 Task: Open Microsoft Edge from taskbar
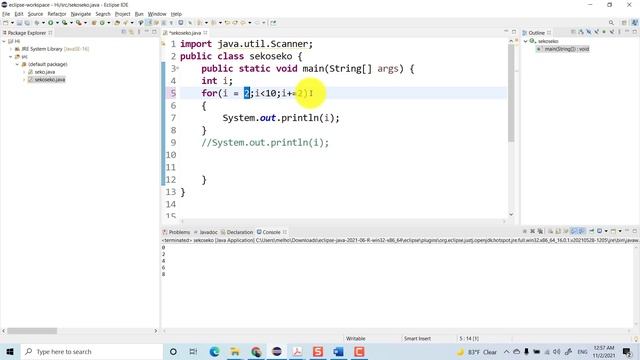[214, 351]
